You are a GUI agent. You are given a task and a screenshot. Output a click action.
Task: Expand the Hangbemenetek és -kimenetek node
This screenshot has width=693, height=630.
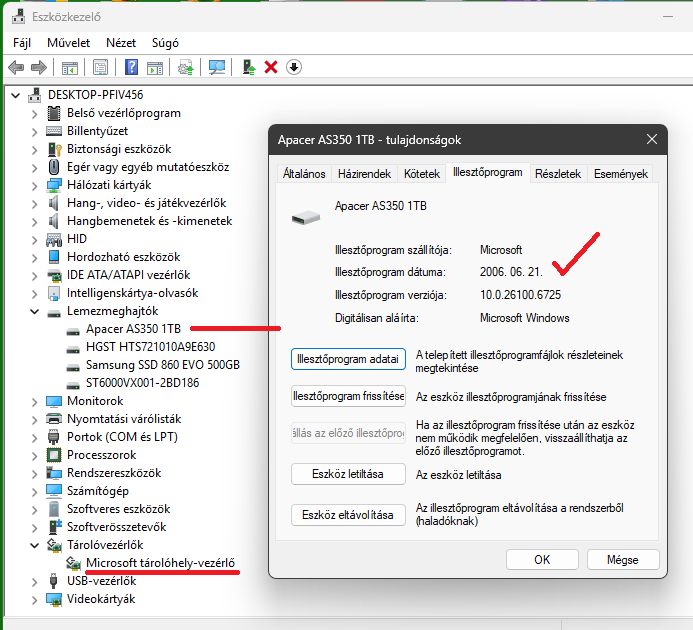coord(34,221)
